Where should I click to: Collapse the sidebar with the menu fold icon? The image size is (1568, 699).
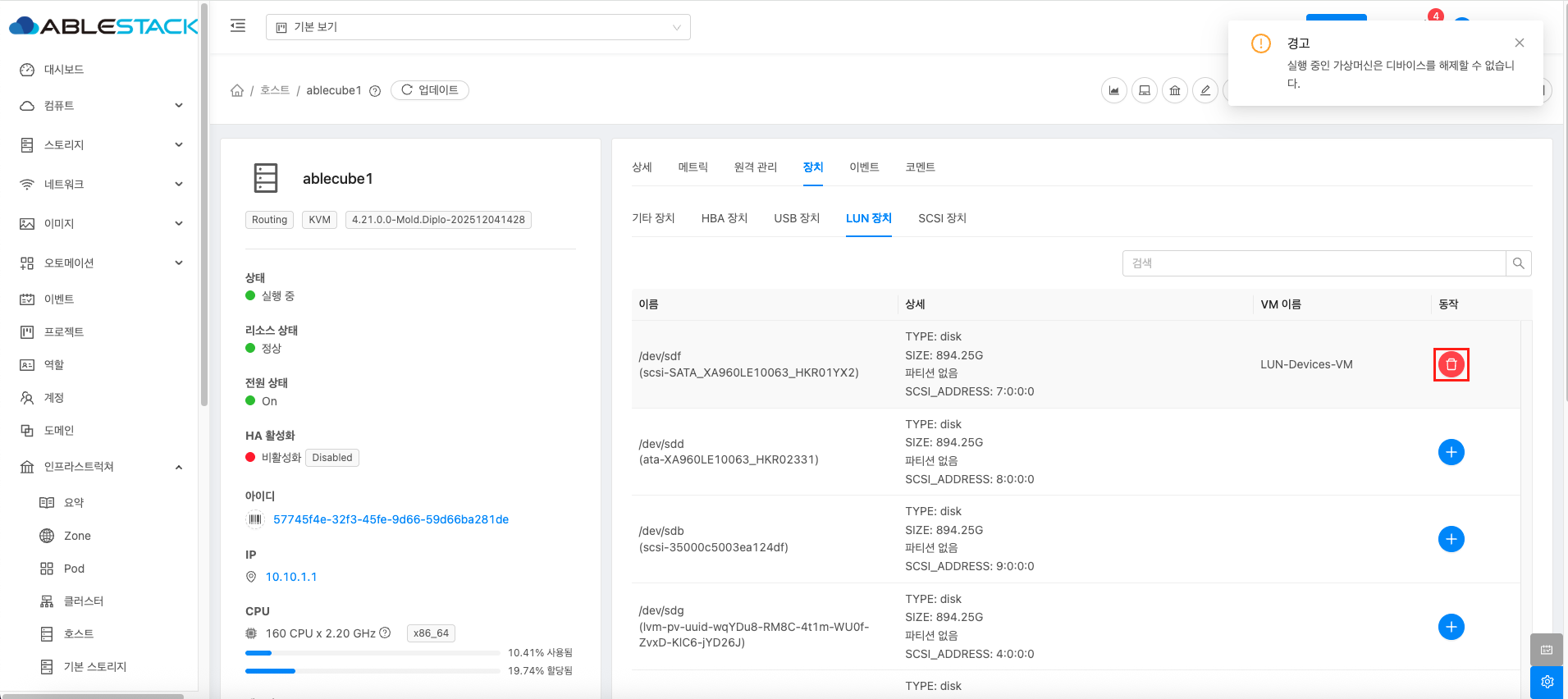(x=238, y=26)
